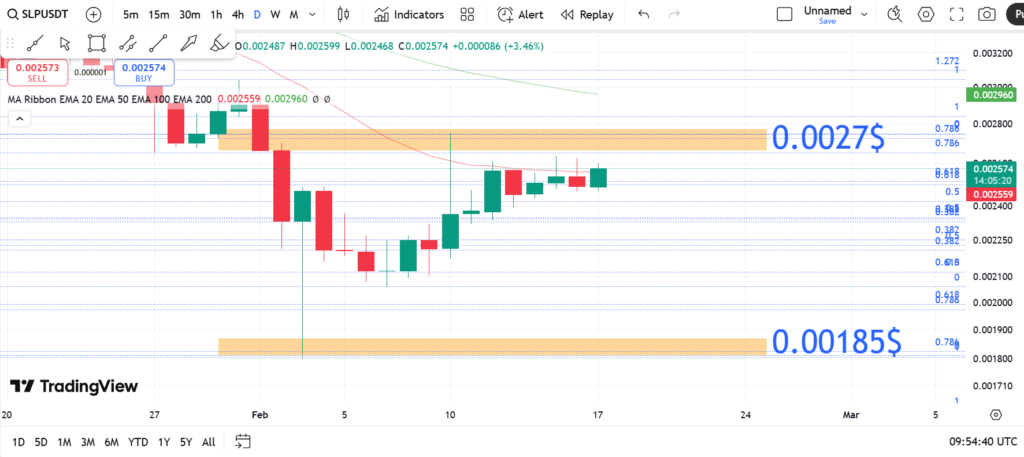The image size is (1024, 457).
Task: Take a chart snapshot with camera icon
Action: [986, 15]
